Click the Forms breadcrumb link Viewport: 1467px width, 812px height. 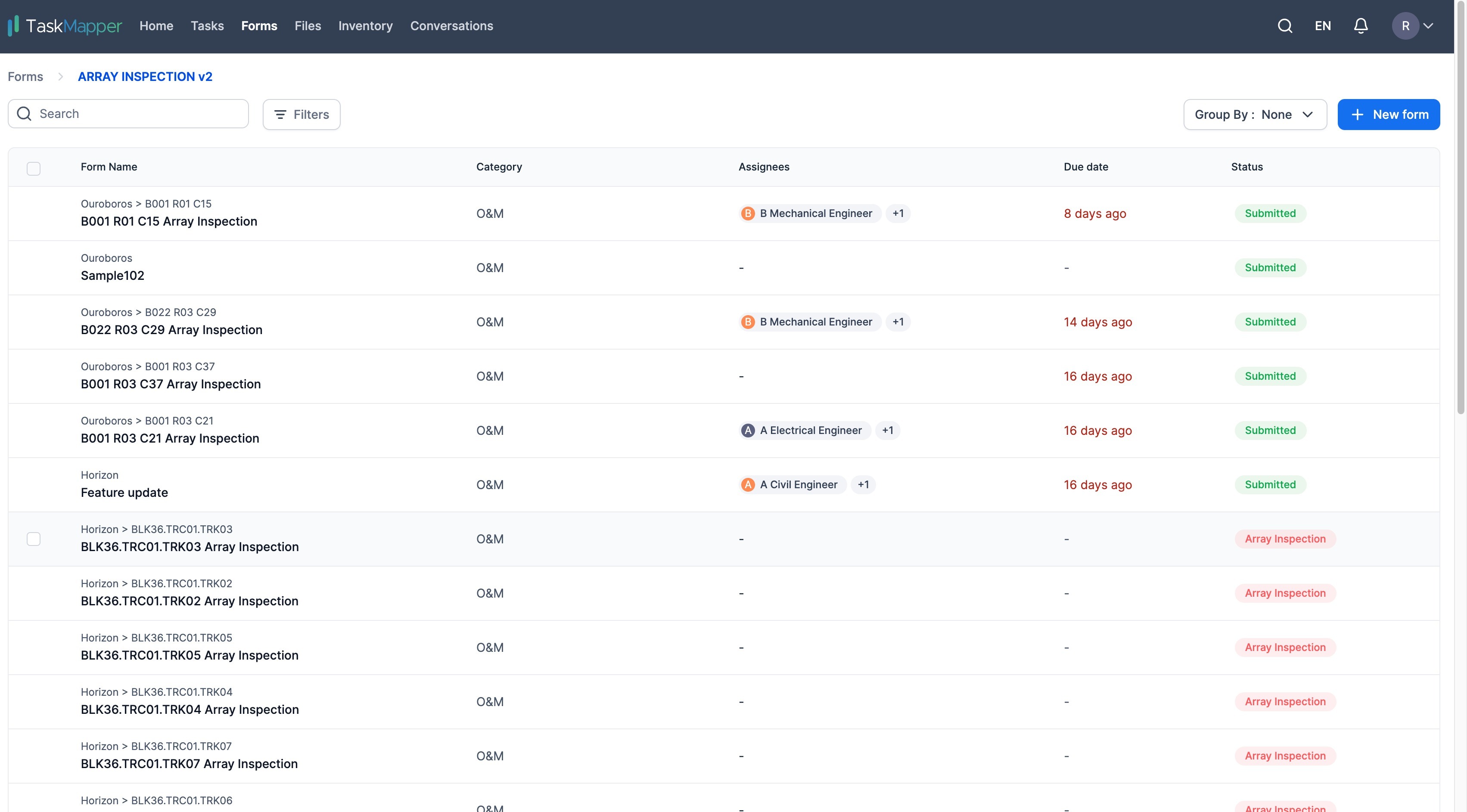(x=25, y=76)
